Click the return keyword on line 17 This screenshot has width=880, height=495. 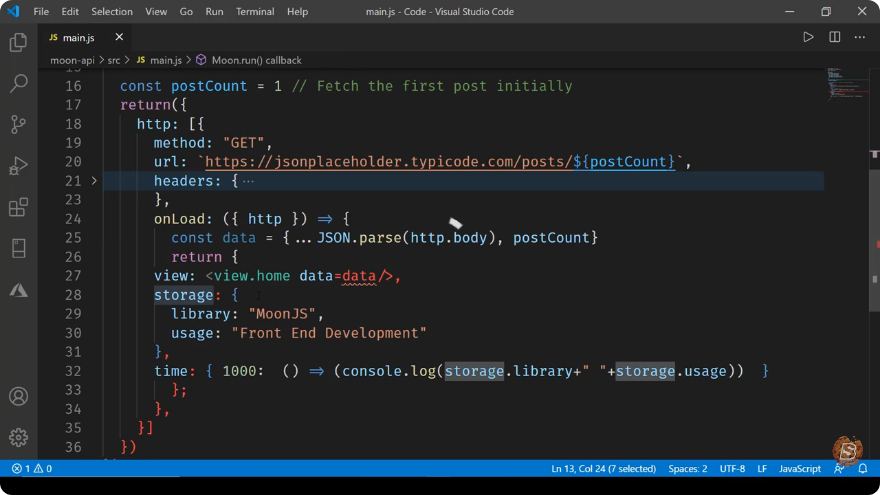[145, 105]
